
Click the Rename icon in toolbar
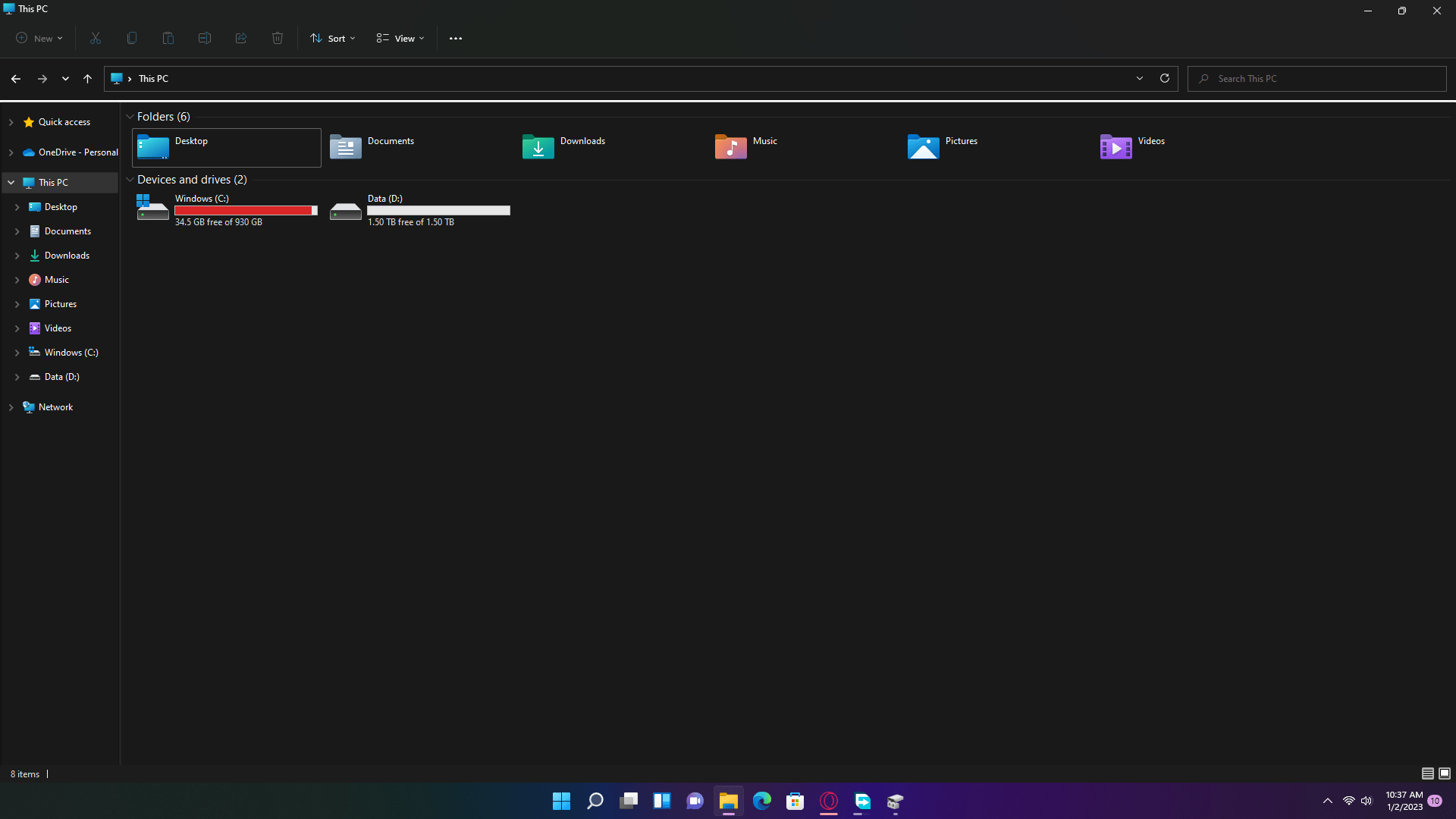coord(205,38)
